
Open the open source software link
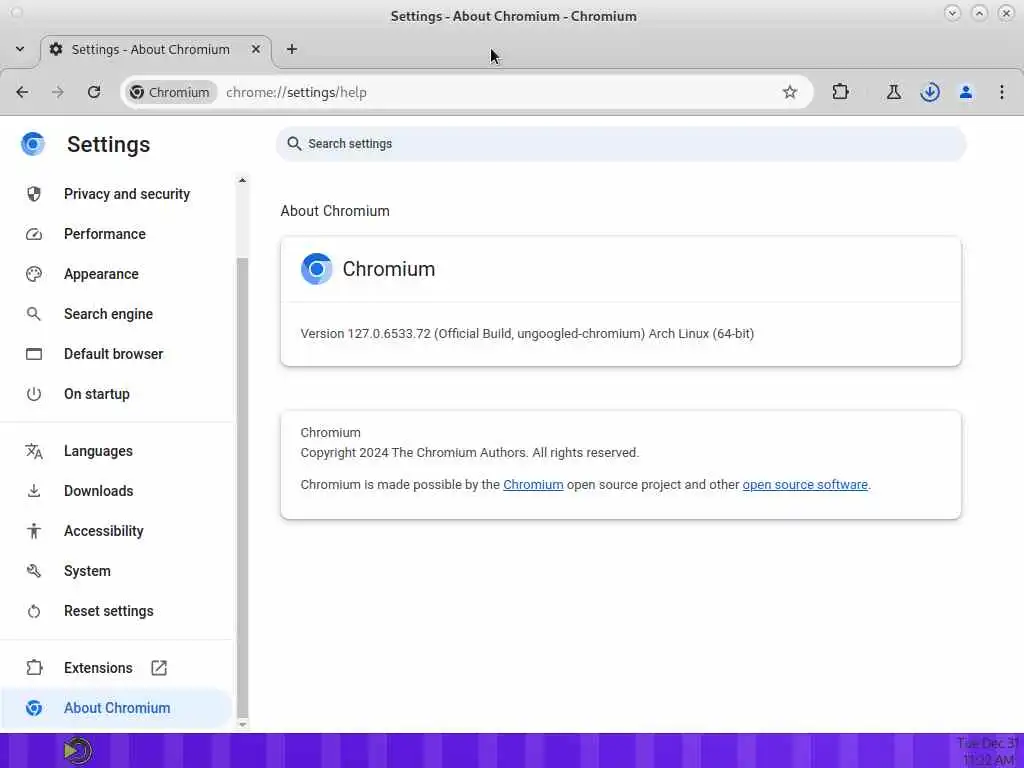805,485
